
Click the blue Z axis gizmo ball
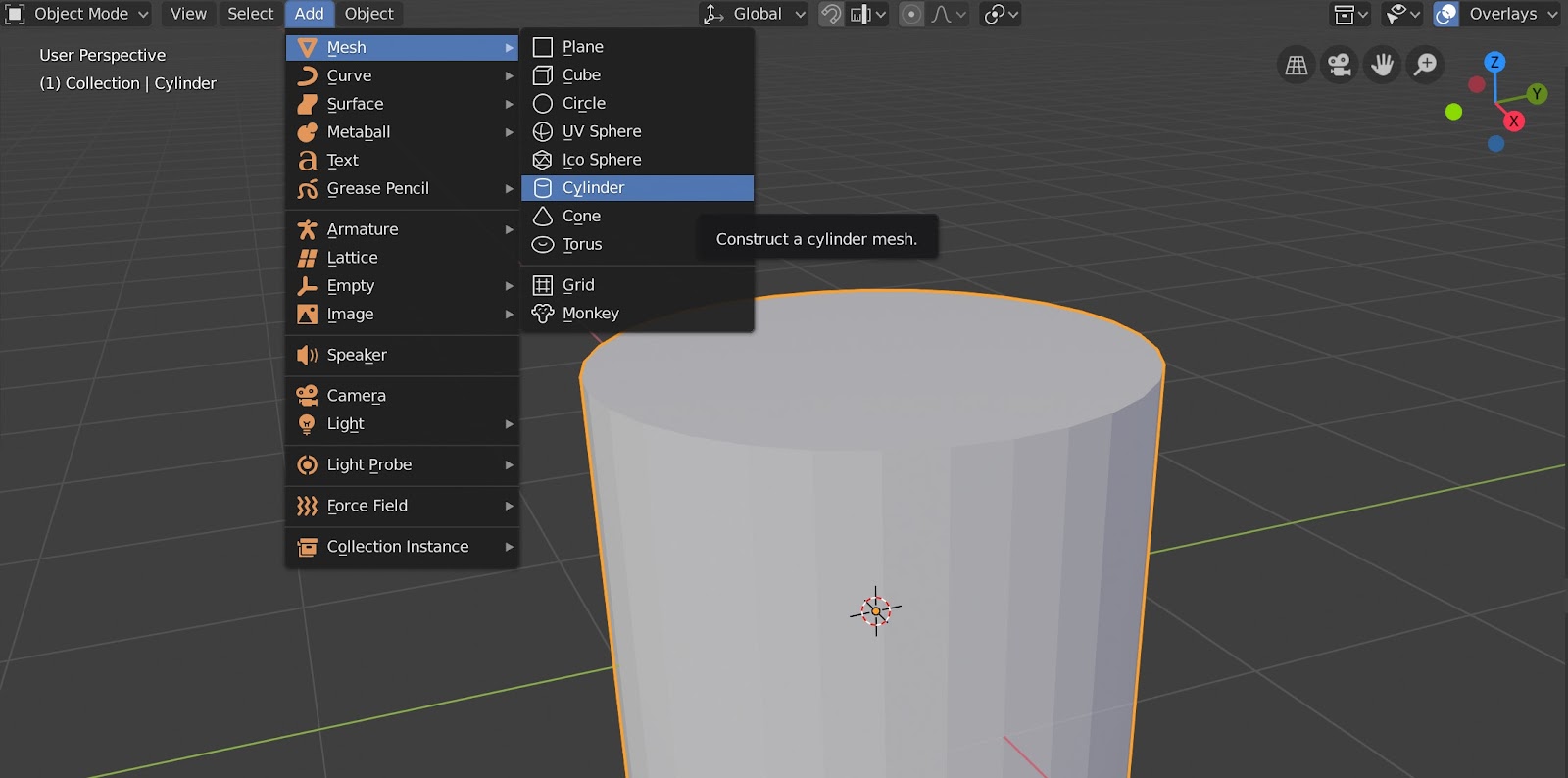(x=1494, y=62)
